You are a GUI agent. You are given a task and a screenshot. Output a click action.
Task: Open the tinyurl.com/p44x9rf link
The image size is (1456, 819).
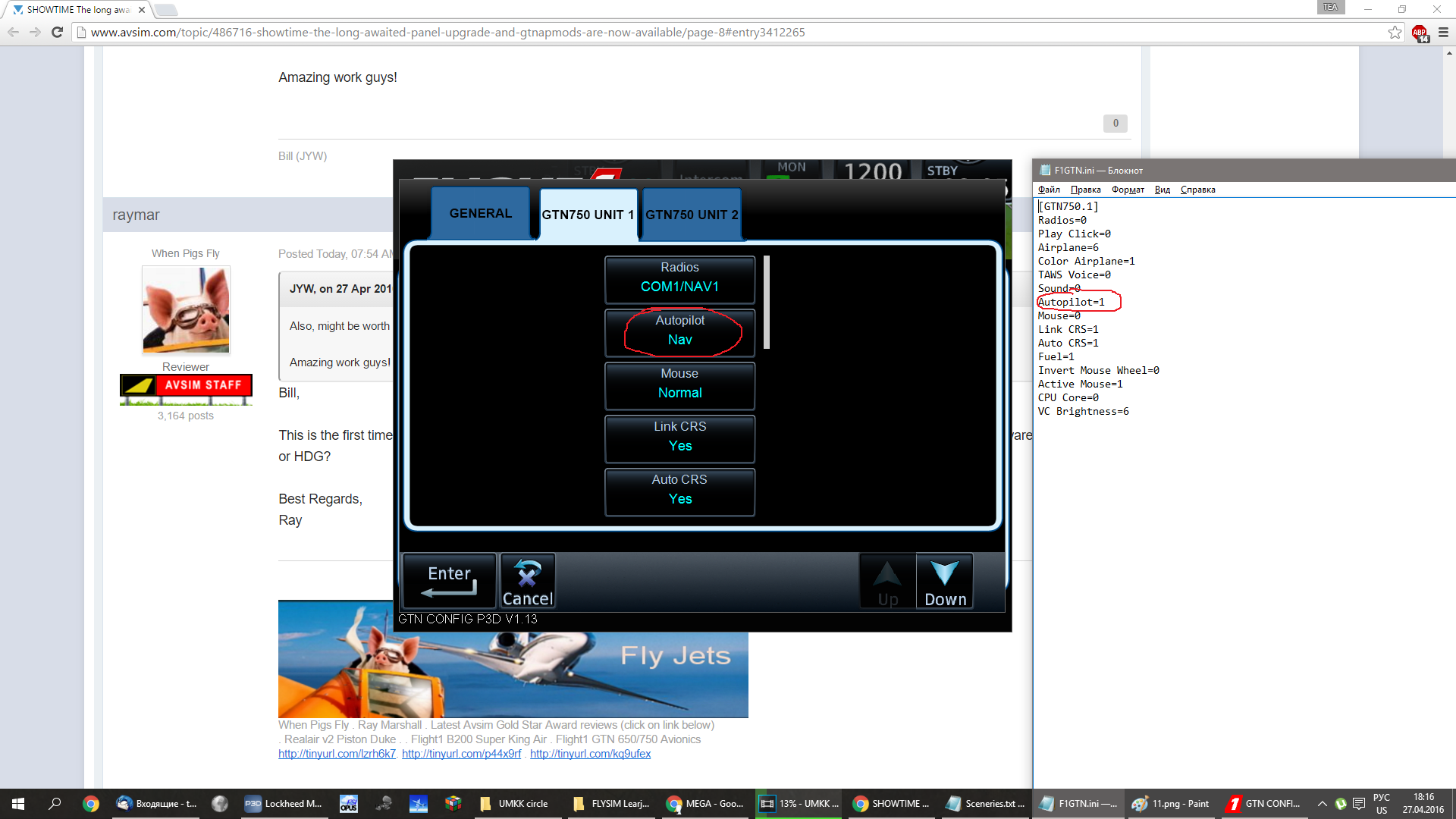tap(461, 754)
